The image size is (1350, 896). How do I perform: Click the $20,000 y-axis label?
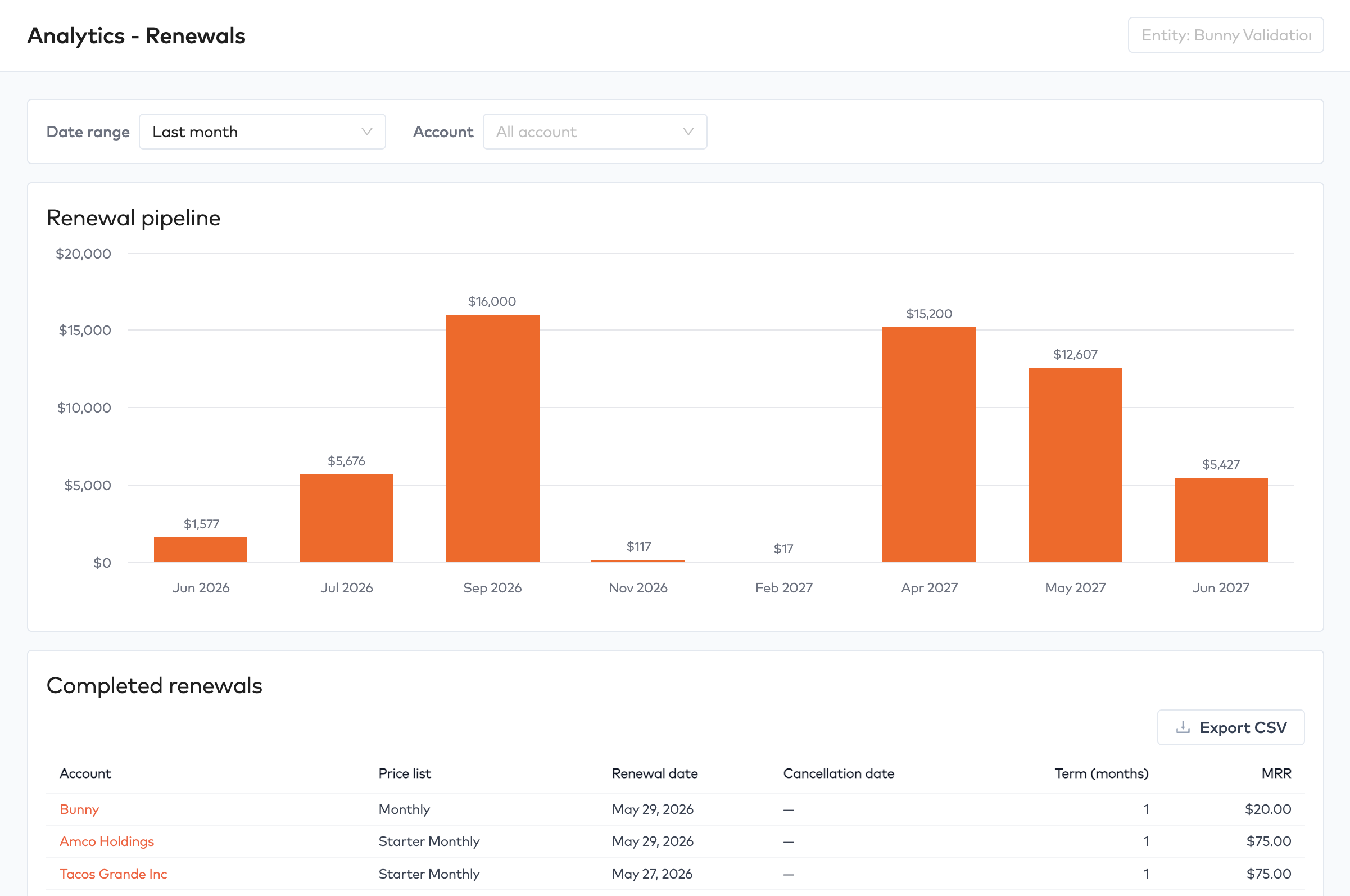[83, 254]
